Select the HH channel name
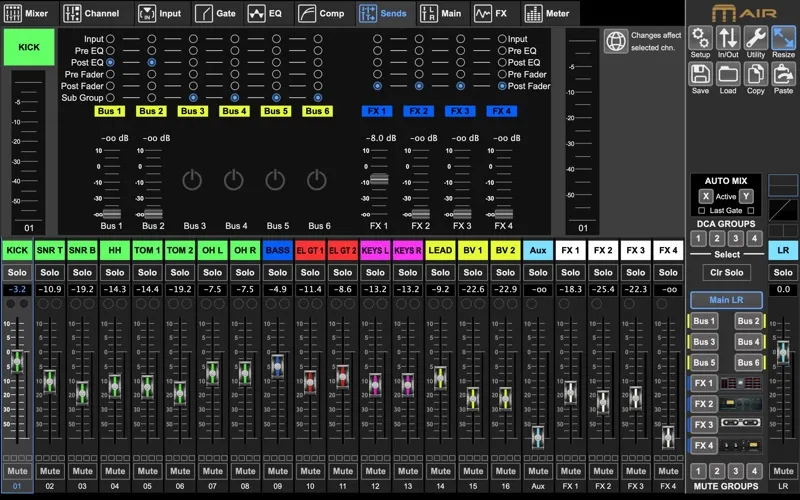800x500 pixels. (x=115, y=251)
